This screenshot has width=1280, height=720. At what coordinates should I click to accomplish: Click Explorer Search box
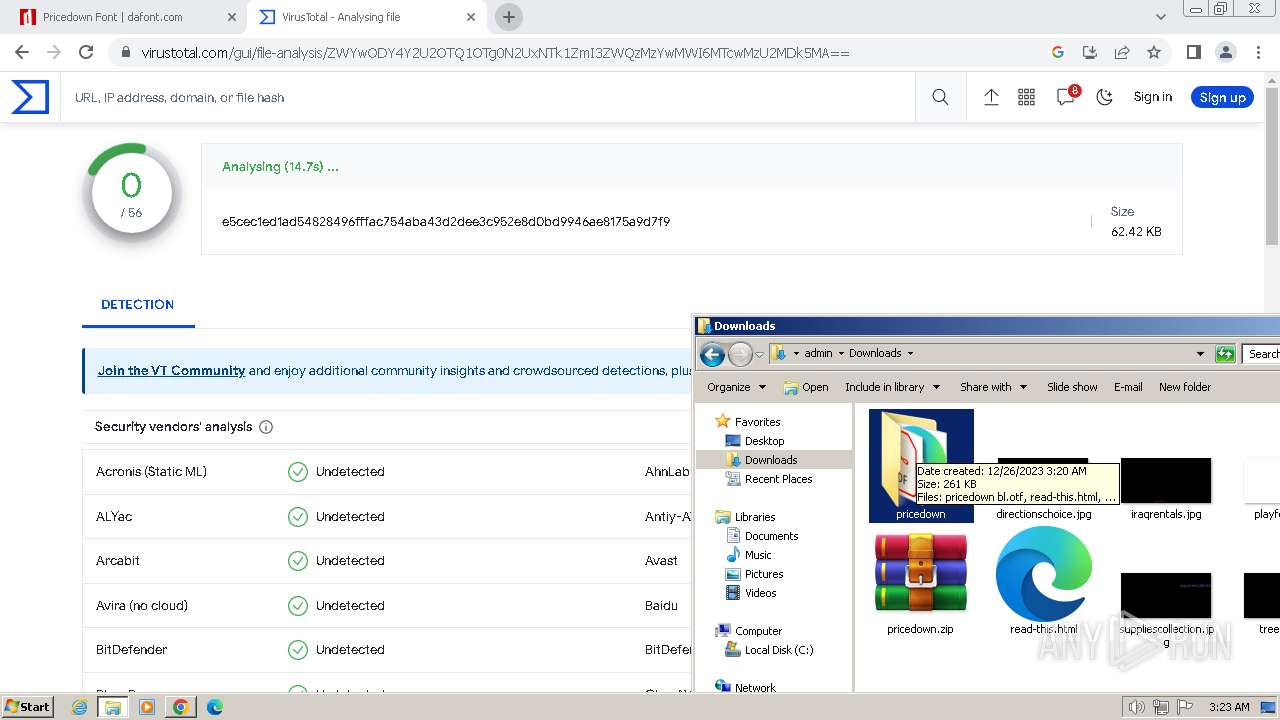[1262, 353]
